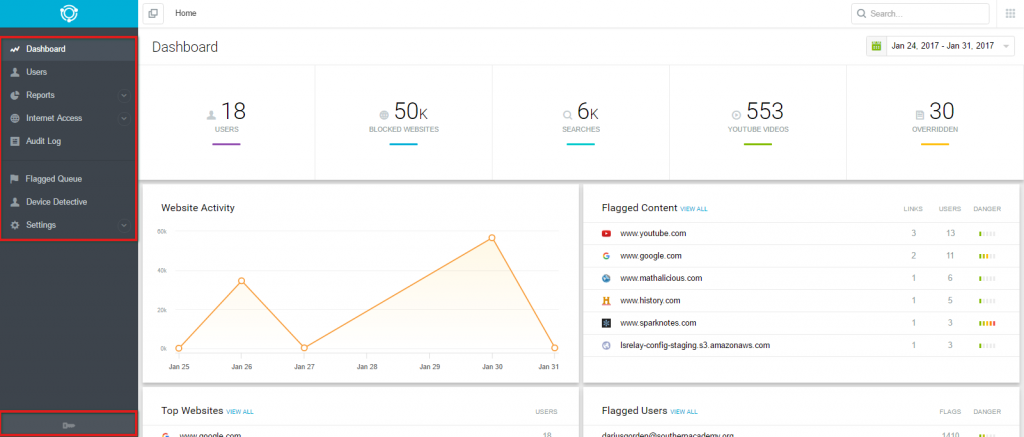The height and width of the screenshot is (437, 1024).
Task: Click the person icon beside 18 Users
Action: [211, 116]
